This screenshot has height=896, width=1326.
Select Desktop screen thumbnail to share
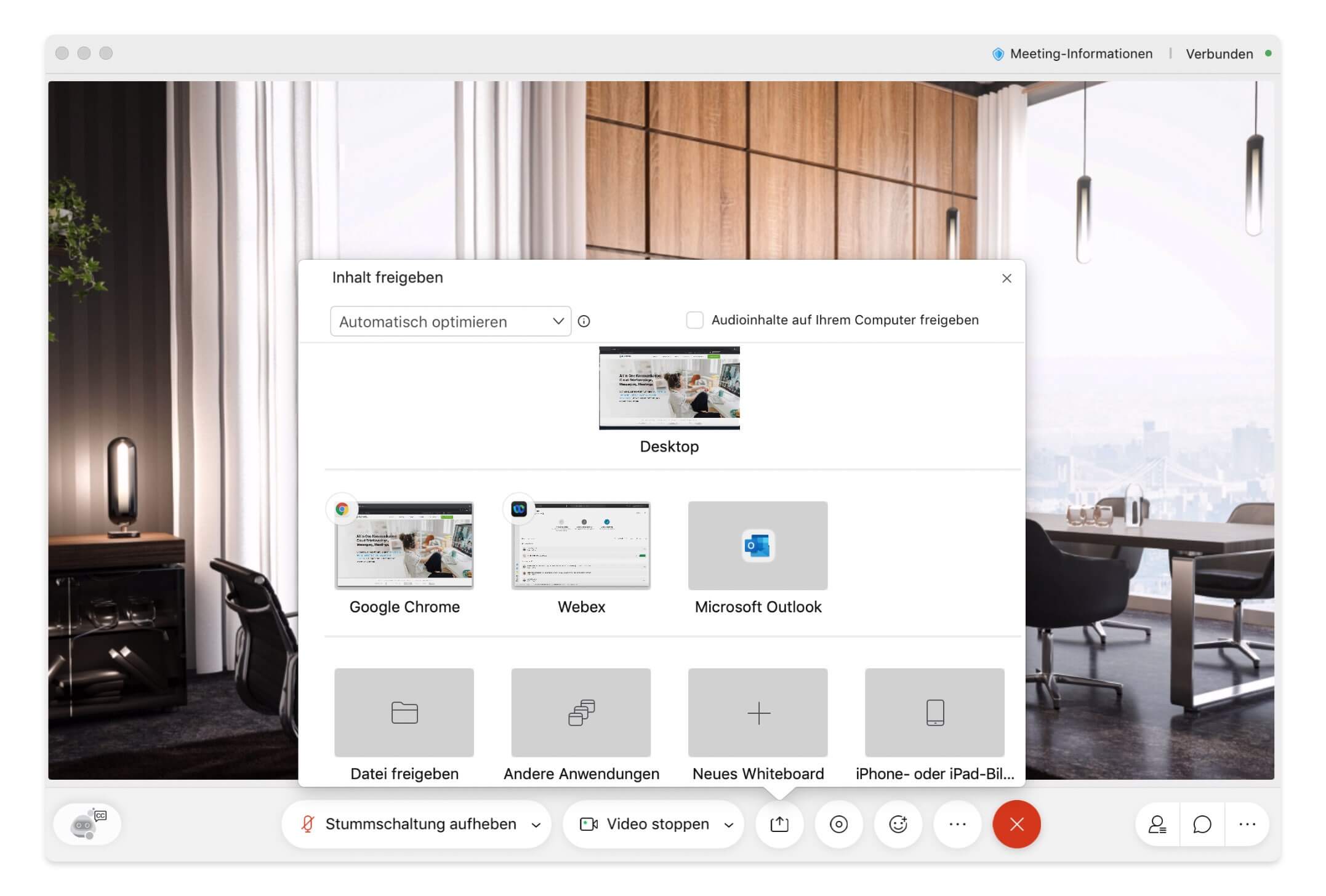point(669,388)
